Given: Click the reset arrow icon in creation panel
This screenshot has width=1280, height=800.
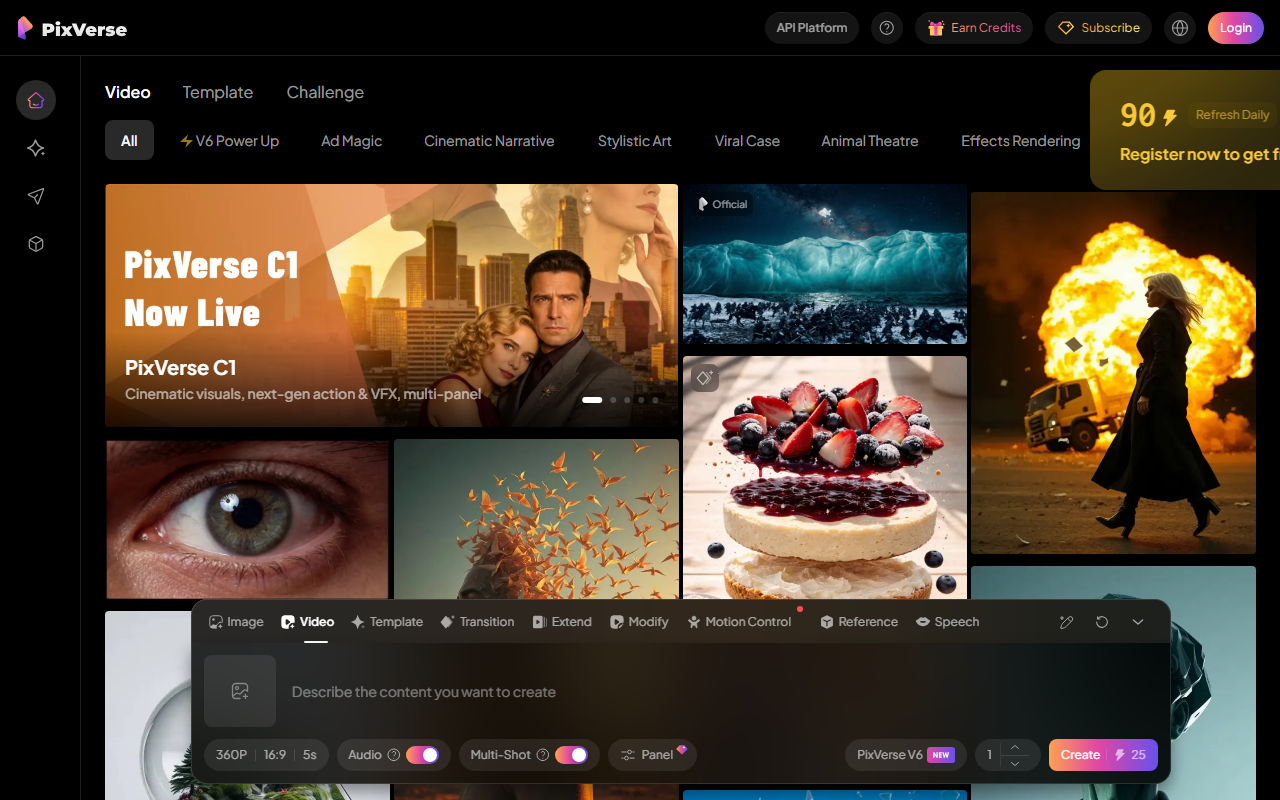Looking at the screenshot, I should pos(1102,622).
